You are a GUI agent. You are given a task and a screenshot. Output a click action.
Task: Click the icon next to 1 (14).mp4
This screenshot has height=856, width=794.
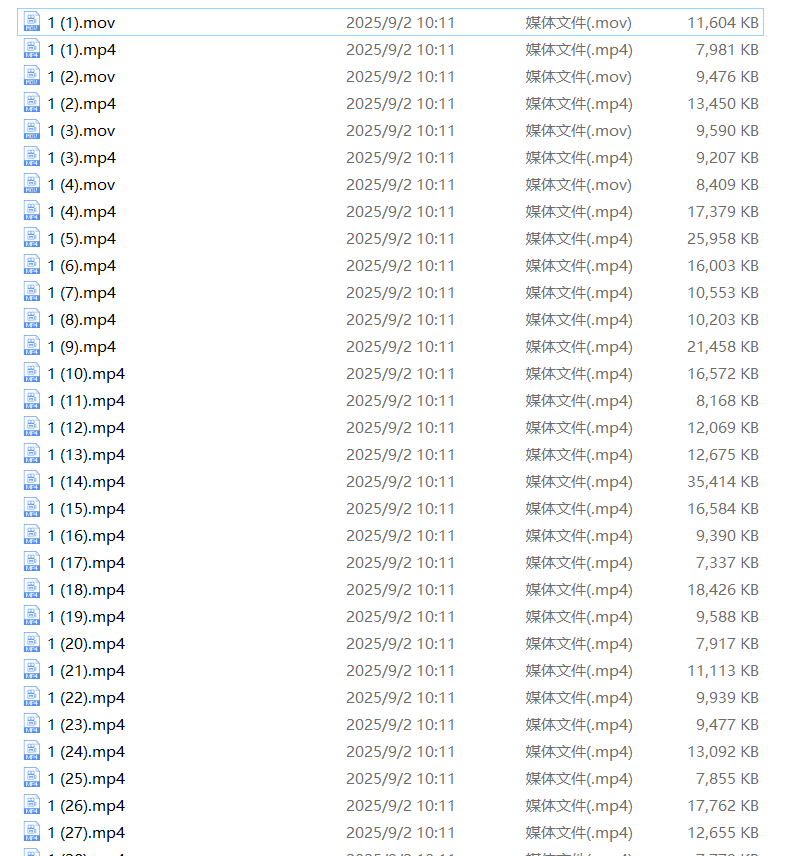click(31, 481)
